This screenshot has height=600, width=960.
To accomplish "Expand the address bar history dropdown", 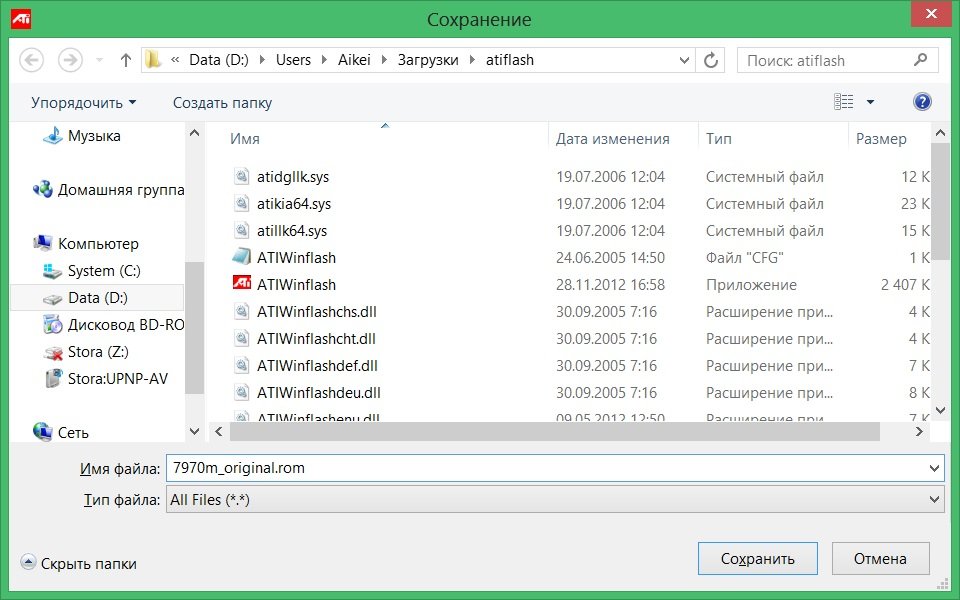I will click(x=684, y=60).
